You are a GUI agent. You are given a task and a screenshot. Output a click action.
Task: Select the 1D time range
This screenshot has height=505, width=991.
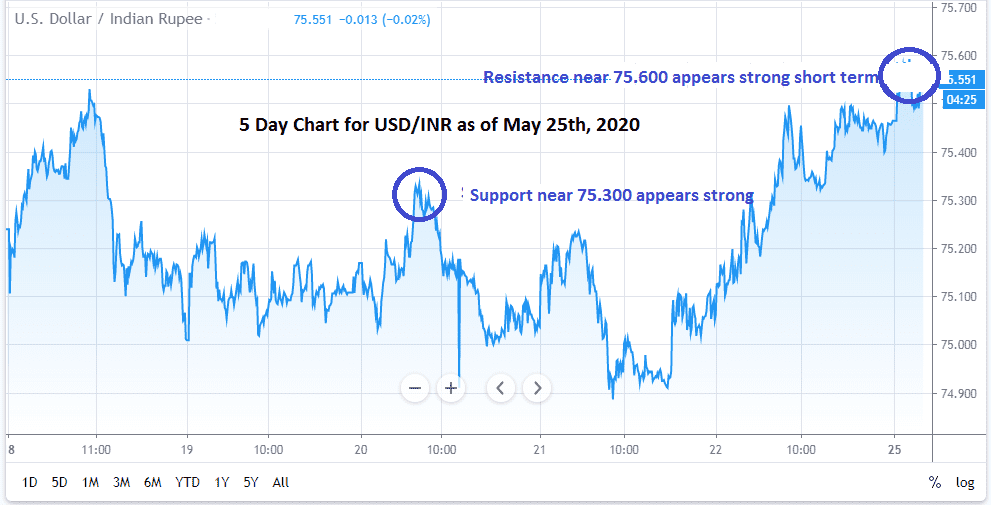(30, 482)
